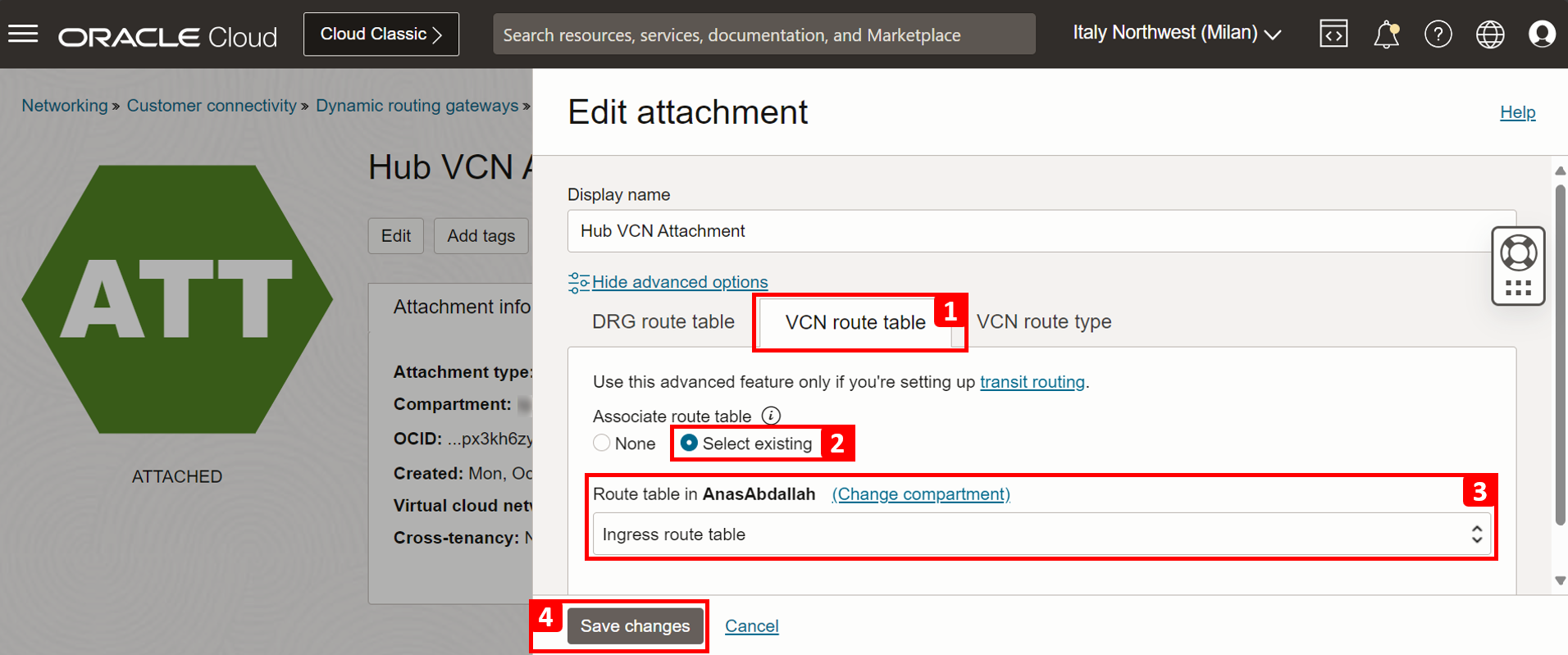This screenshot has width=1568, height=655.
Task: Click the Edit attachment heading
Action: (x=687, y=112)
